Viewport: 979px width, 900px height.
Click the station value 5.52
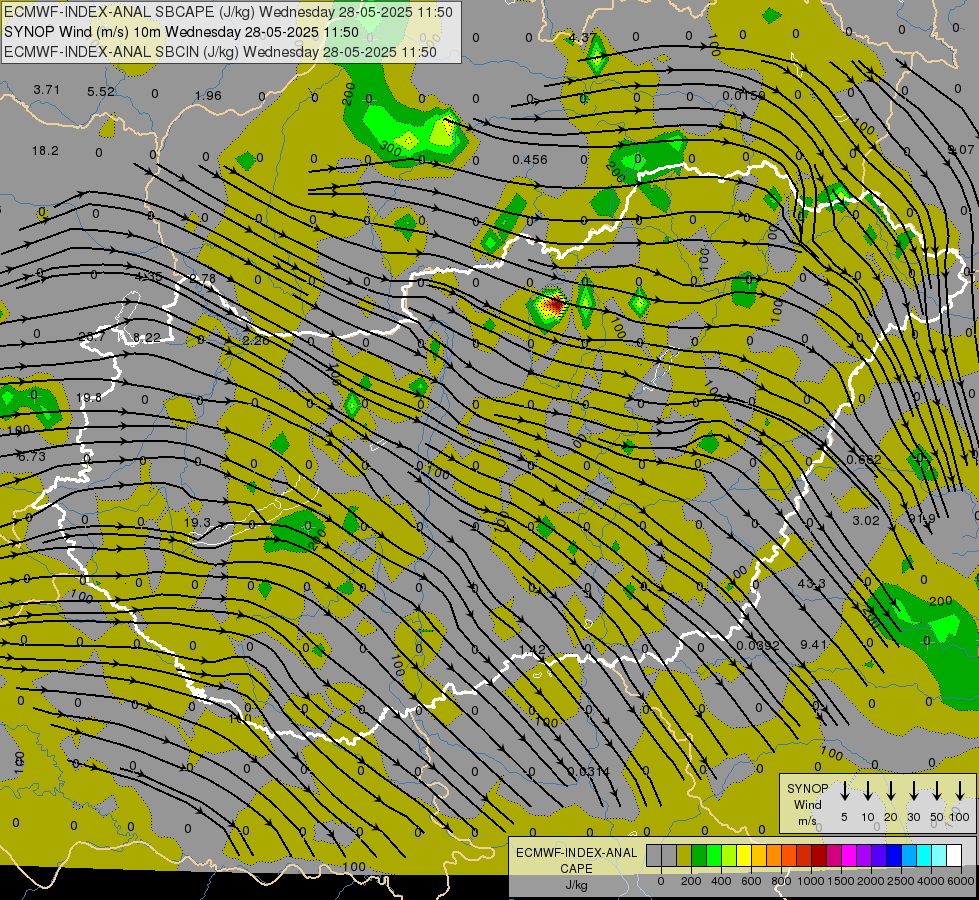(101, 92)
